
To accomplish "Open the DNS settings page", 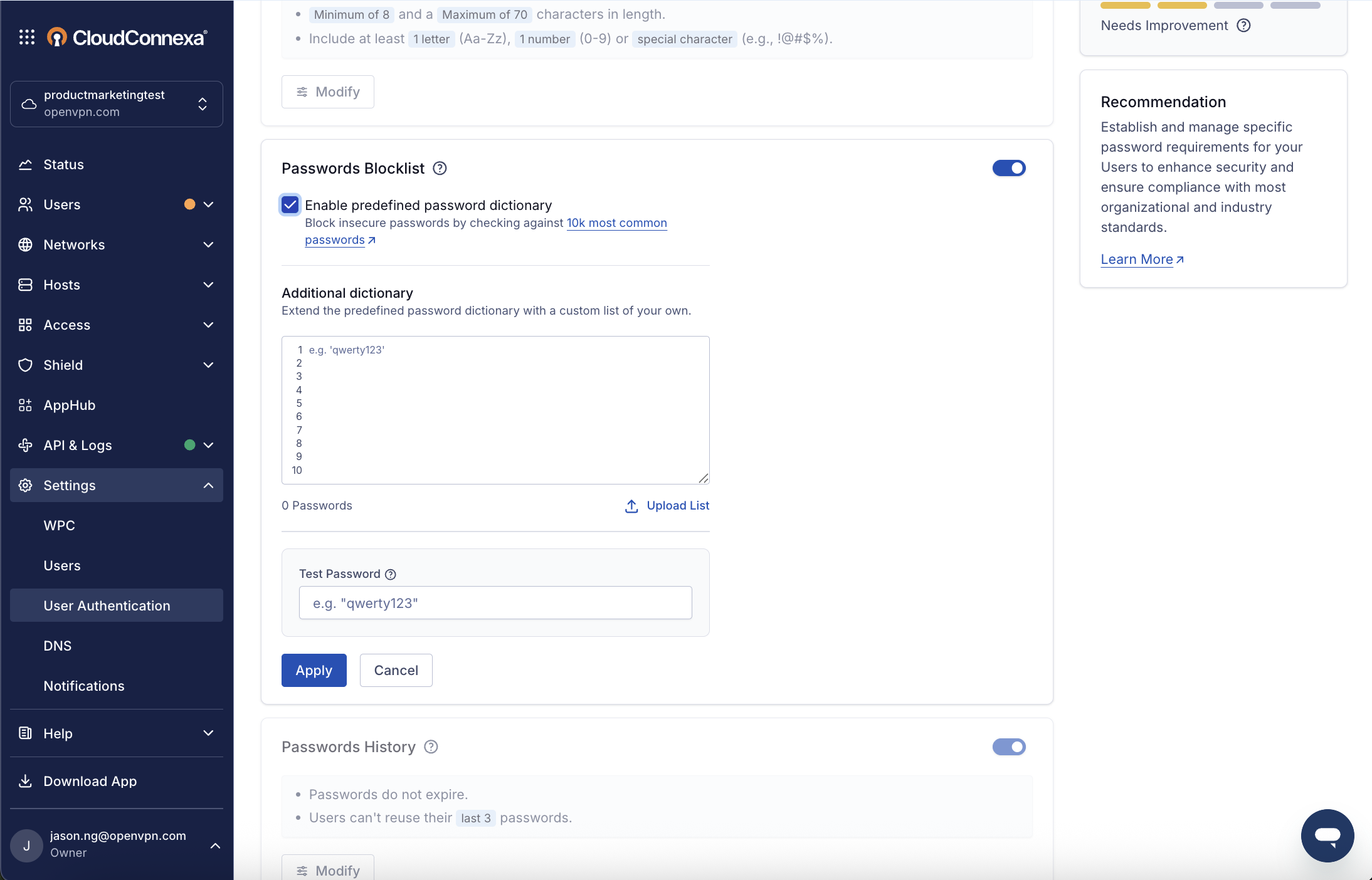I will (x=58, y=646).
